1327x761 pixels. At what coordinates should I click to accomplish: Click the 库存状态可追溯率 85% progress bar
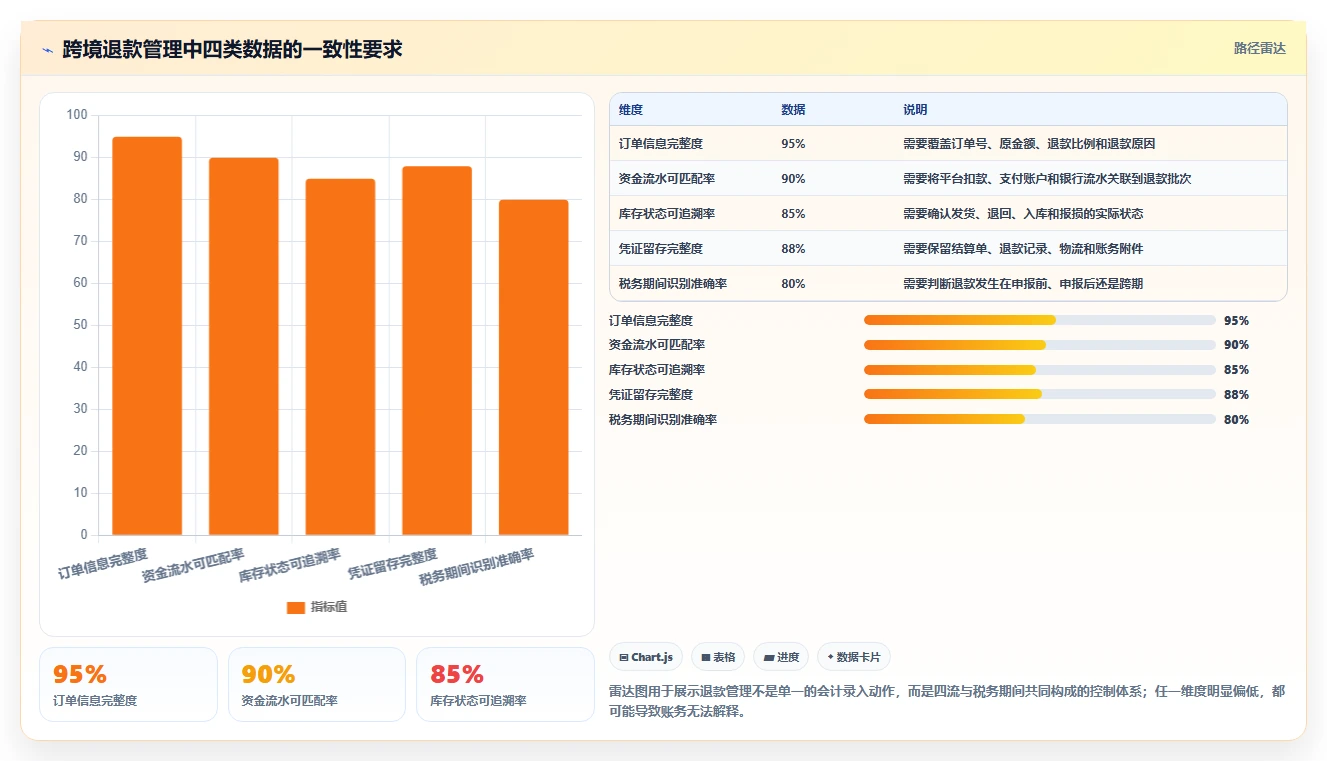pos(1040,370)
